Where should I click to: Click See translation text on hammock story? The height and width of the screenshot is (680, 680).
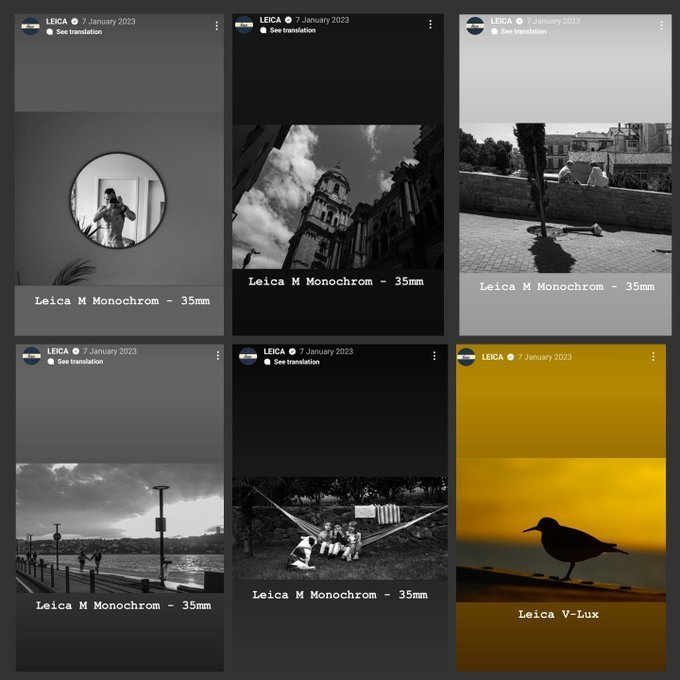point(294,362)
